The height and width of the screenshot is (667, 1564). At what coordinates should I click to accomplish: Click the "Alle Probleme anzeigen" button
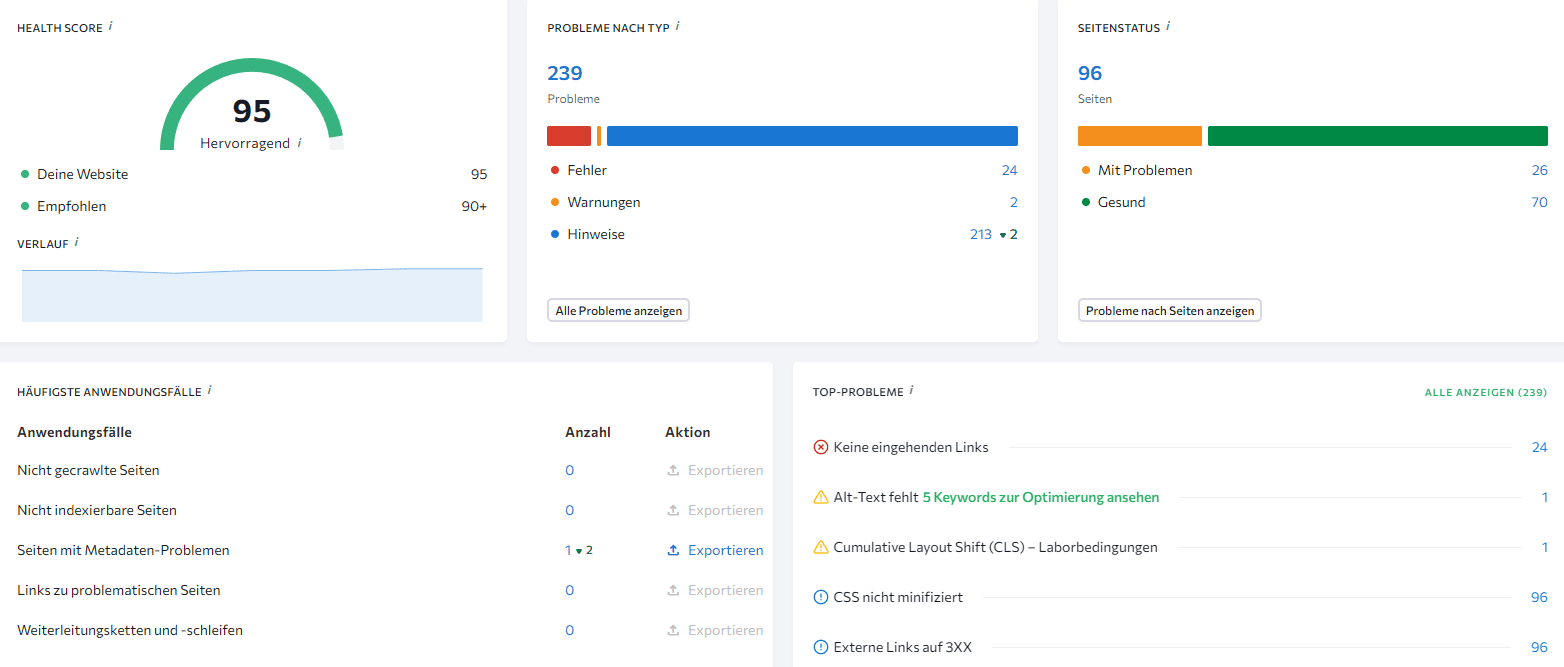pos(618,310)
